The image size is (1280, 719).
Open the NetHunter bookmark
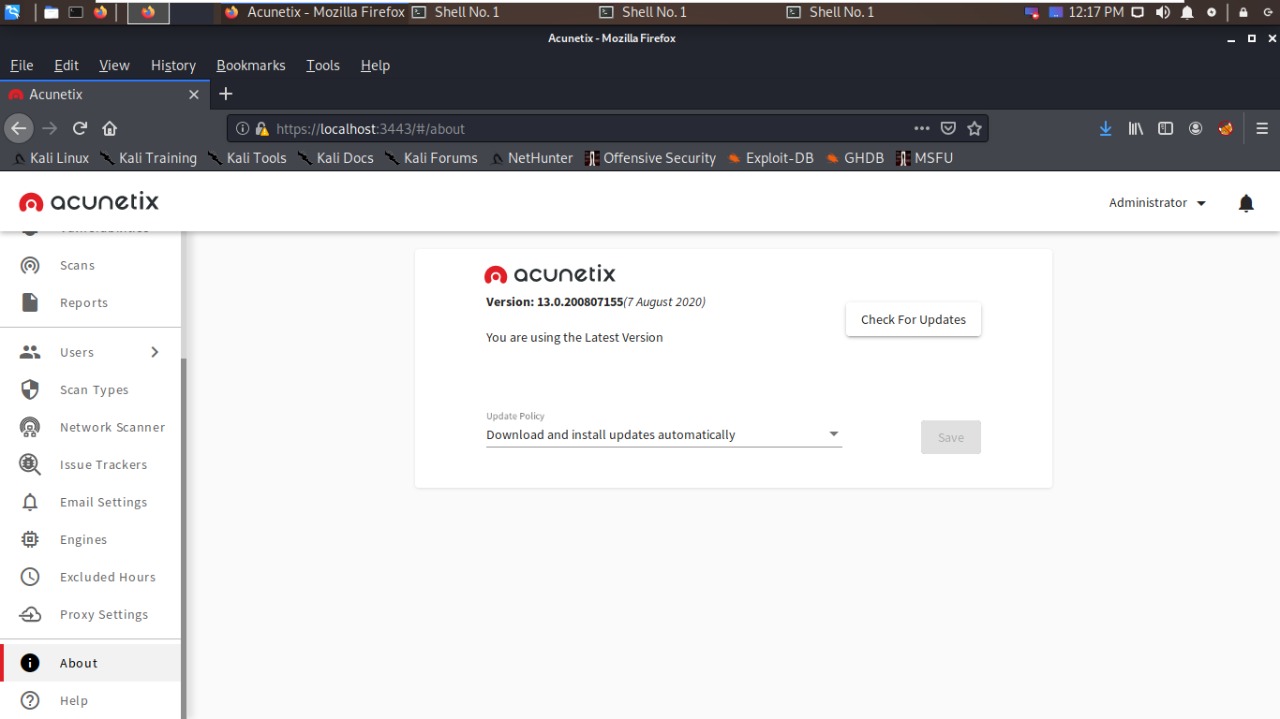[x=531, y=158]
